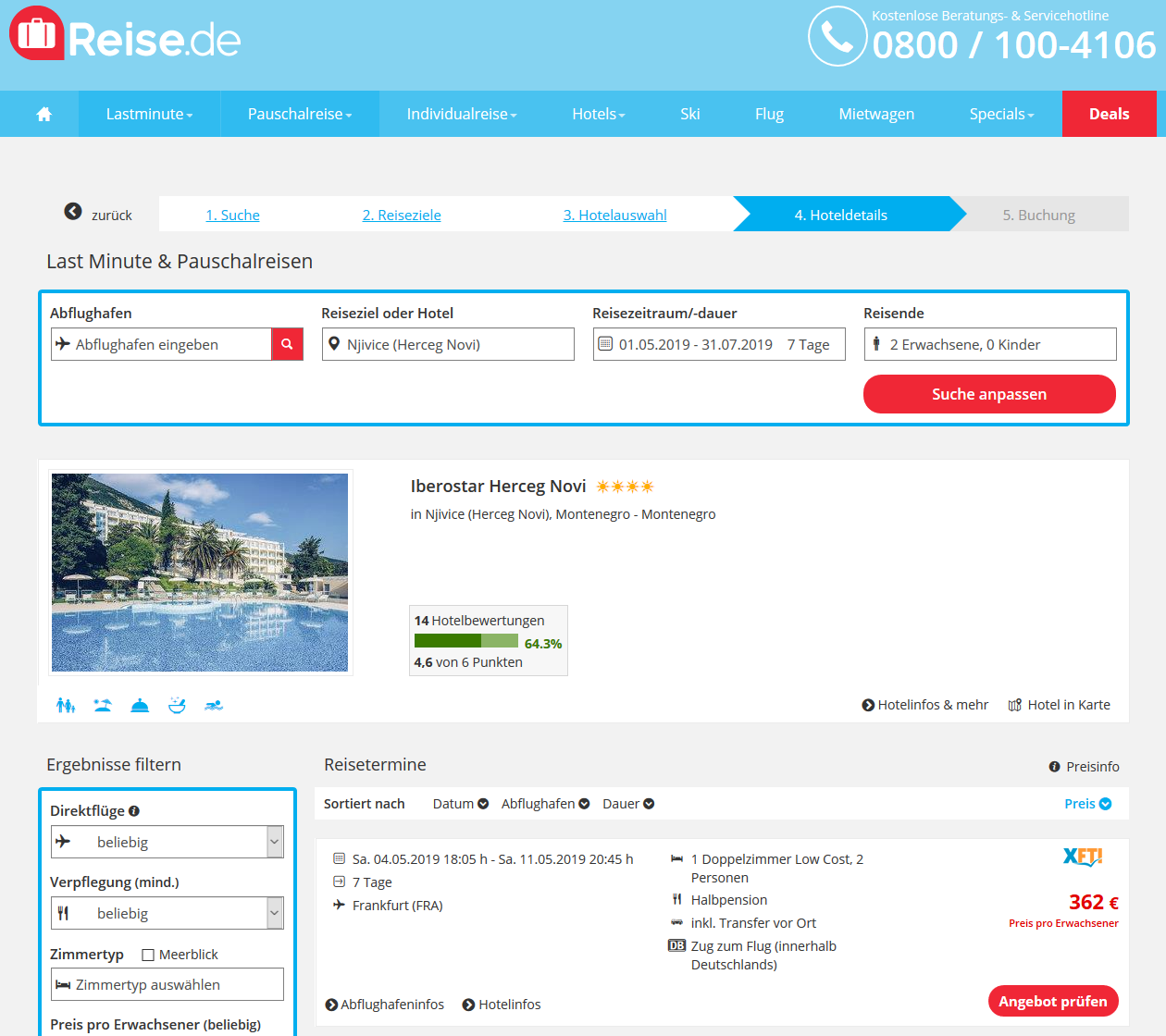The image size is (1166, 1036).
Task: Open the Verpflegung beliebig dropdown
Action: 167,913
